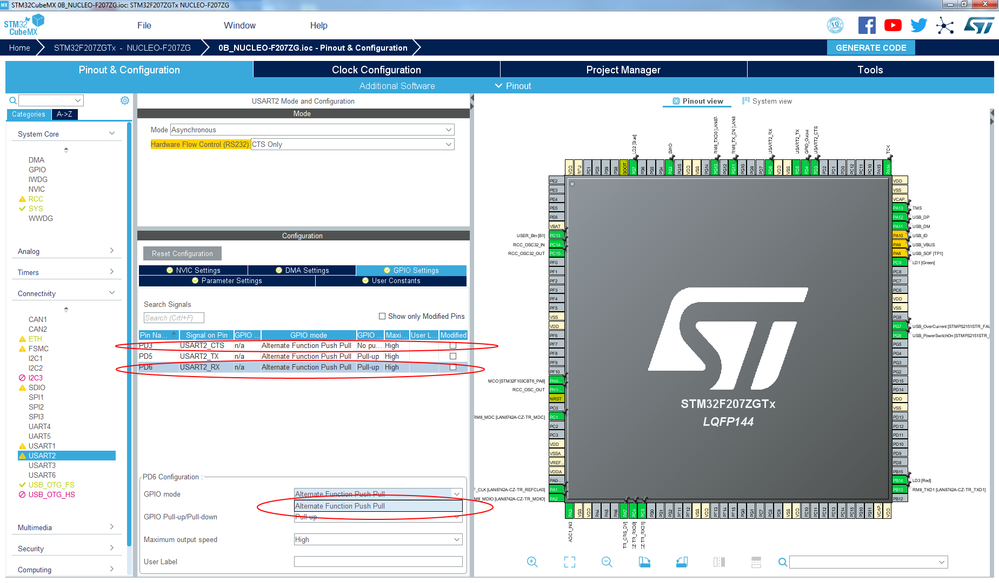Open the Pinout dropdown menu
Image resolution: width=999 pixels, height=583 pixels.
514,86
